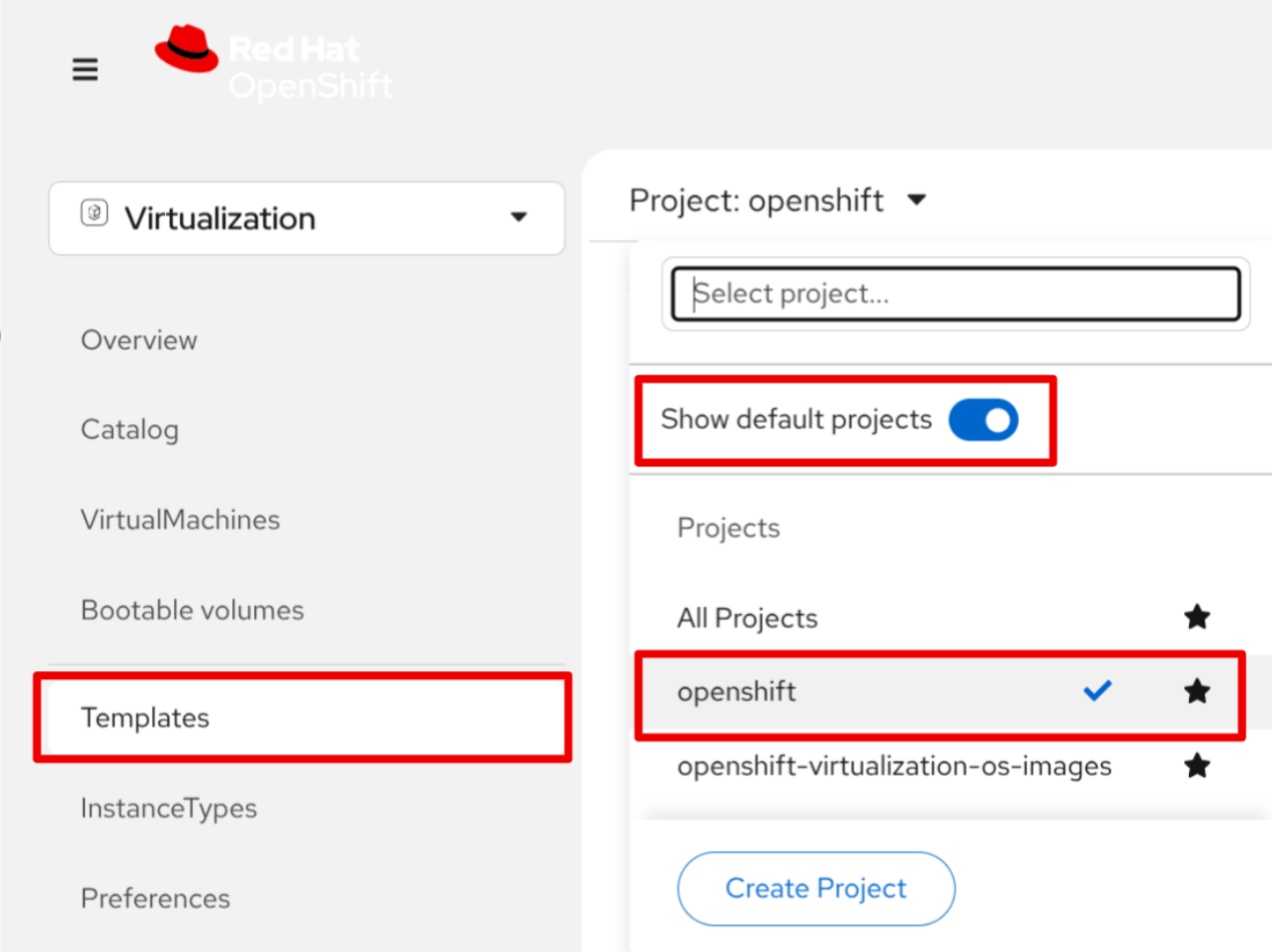This screenshot has width=1272, height=952.
Task: Open the Virtualization perspective dropdown
Action: click(x=519, y=217)
